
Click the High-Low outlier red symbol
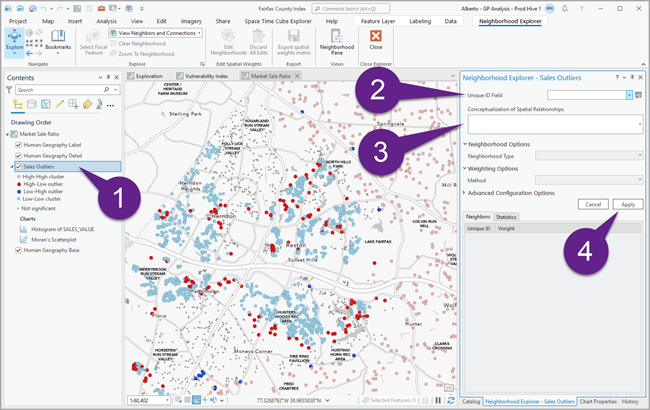point(17,184)
